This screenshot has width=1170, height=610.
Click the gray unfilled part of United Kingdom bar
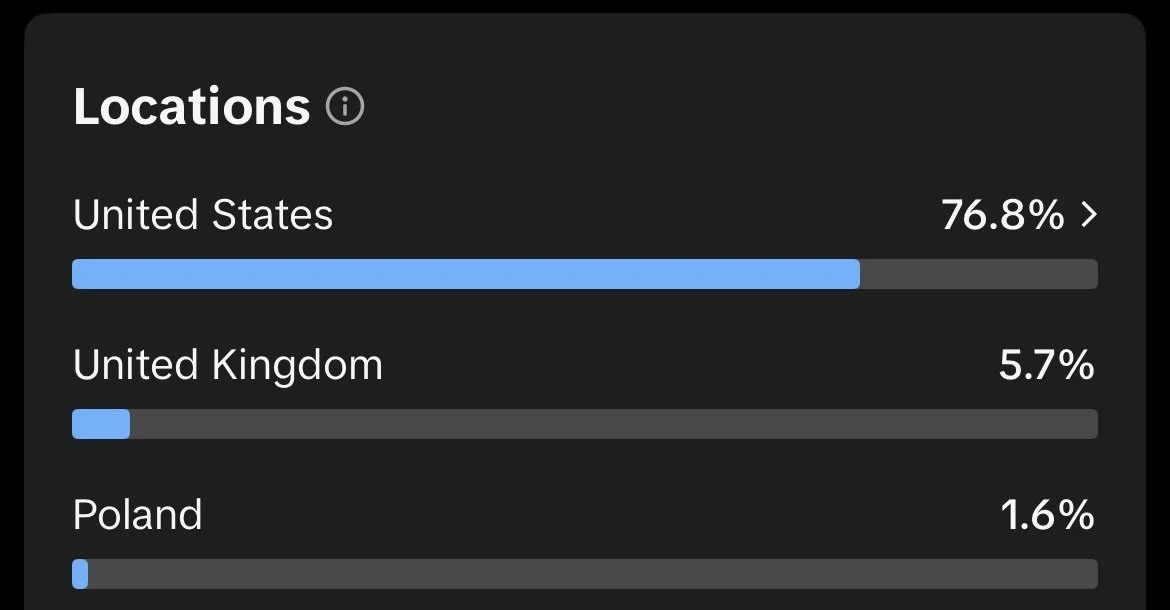[x=612, y=424]
